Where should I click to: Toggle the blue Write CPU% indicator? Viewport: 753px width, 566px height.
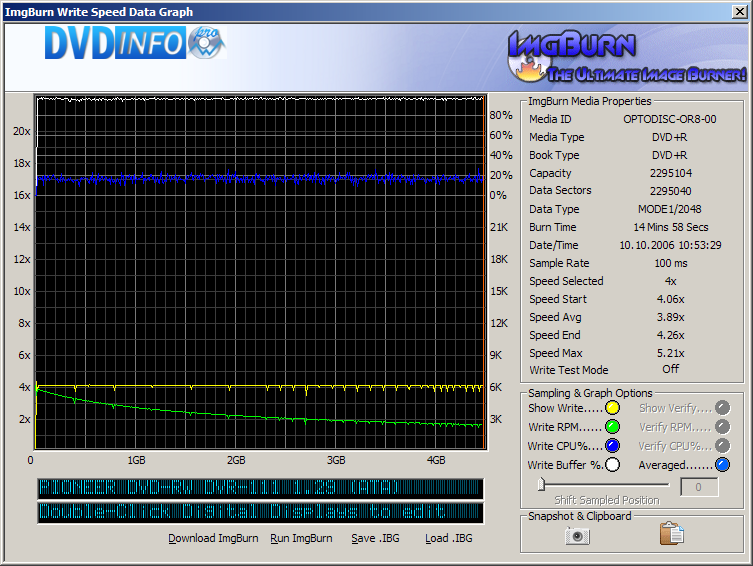612,446
